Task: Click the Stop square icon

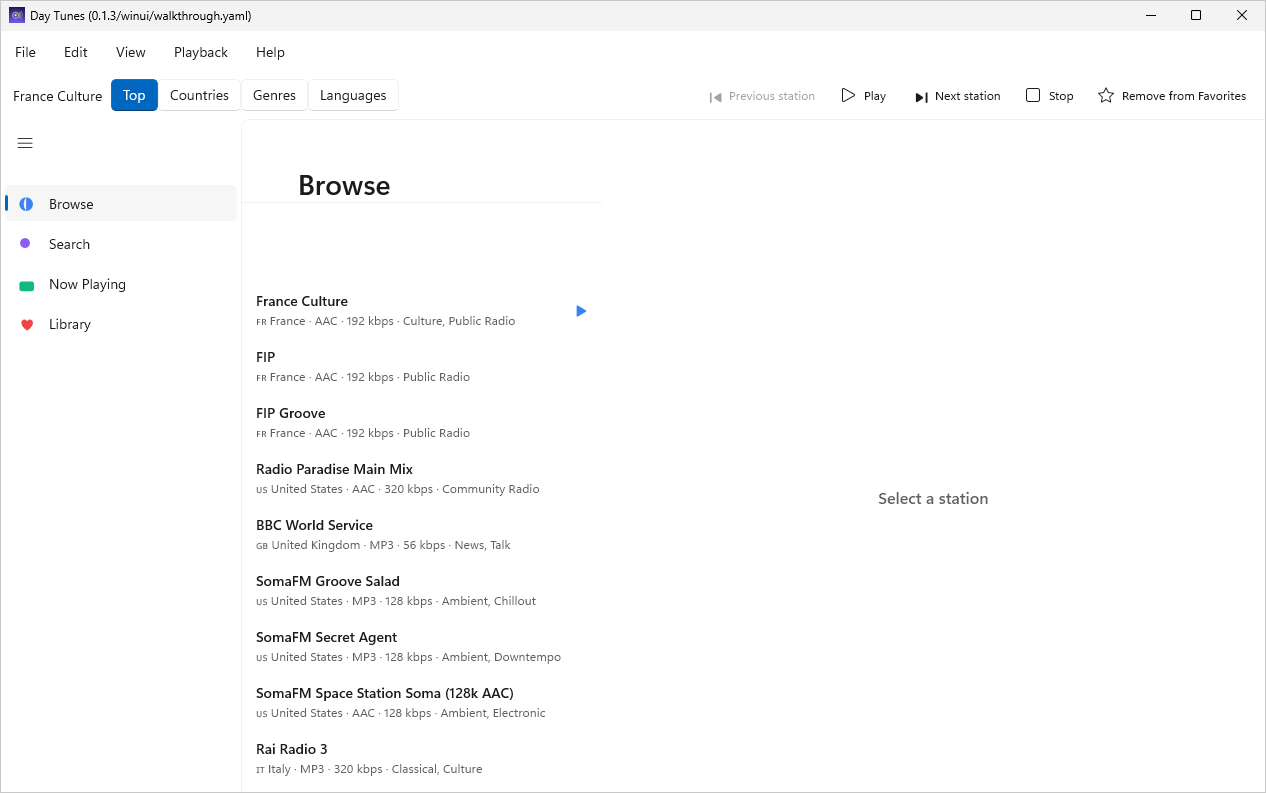Action: [x=1033, y=95]
